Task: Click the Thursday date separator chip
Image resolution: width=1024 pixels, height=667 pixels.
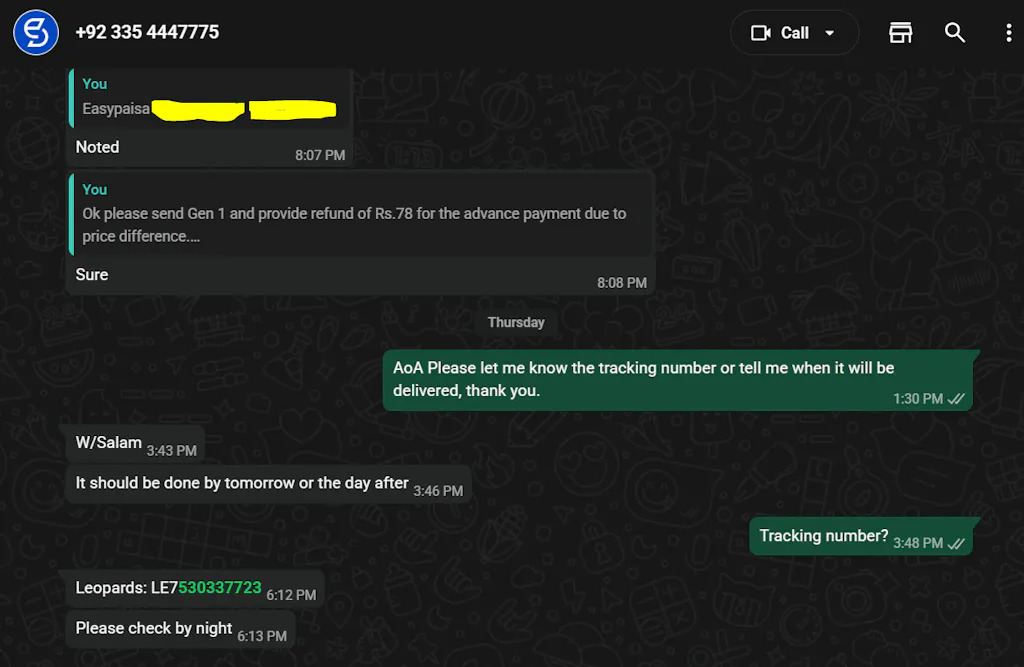Action: click(x=516, y=323)
